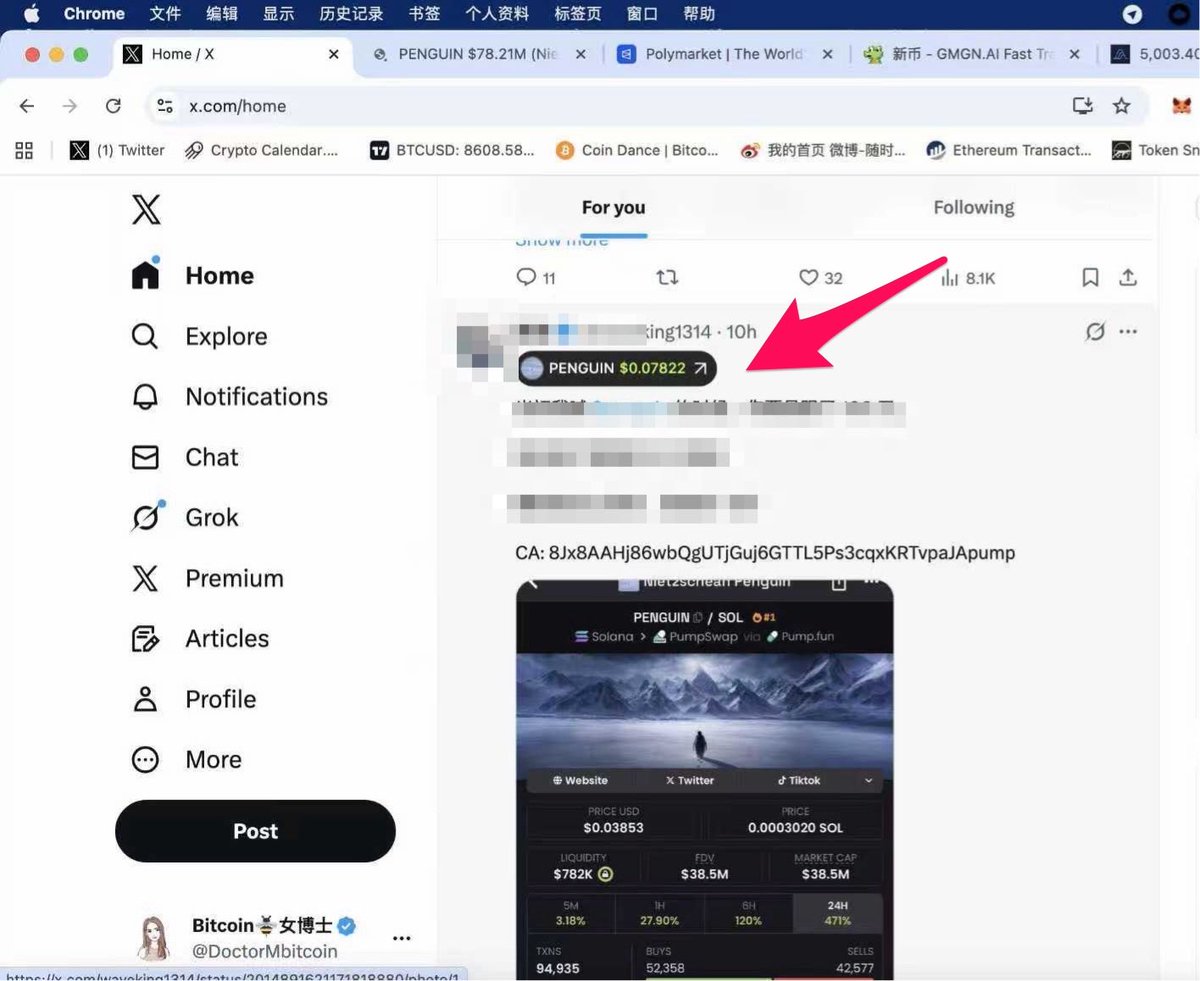Go to Home in the sidebar
The width and height of the screenshot is (1200, 981).
click(x=193, y=276)
